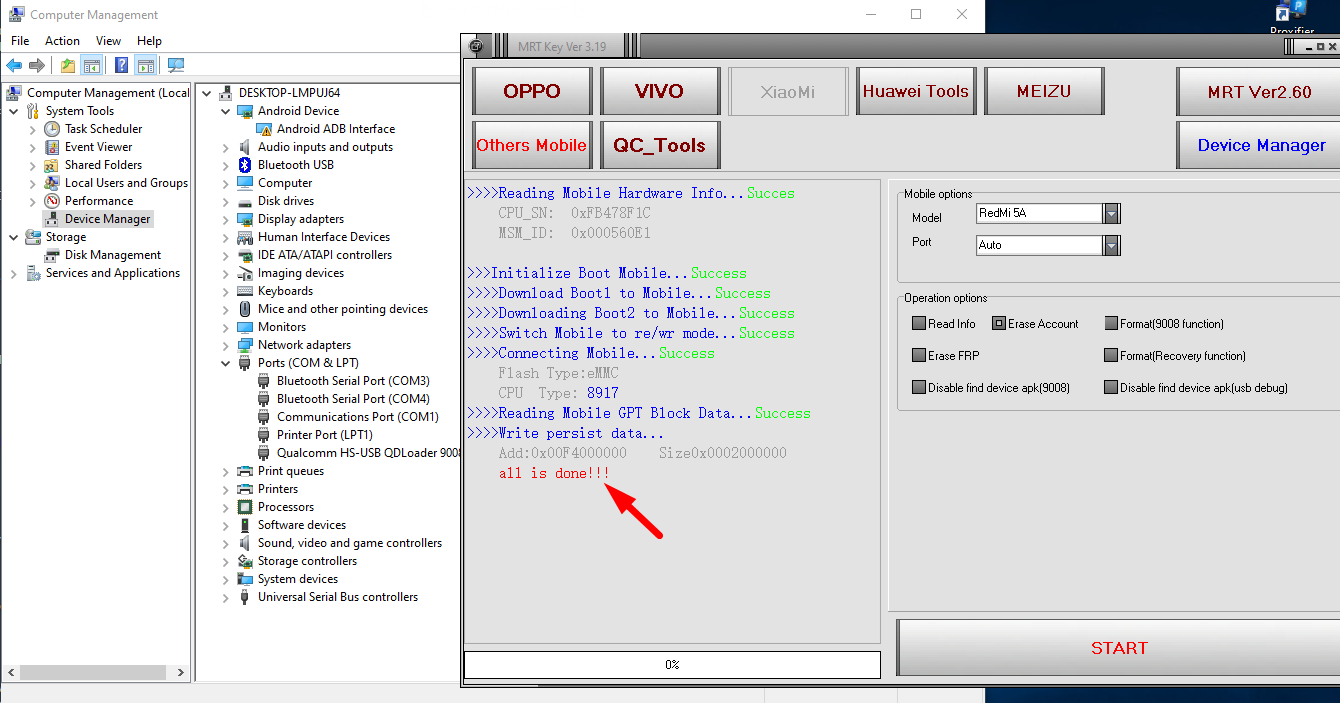Screen dimensions: 1340x703
Task: Open the View menu
Action: tap(108, 41)
